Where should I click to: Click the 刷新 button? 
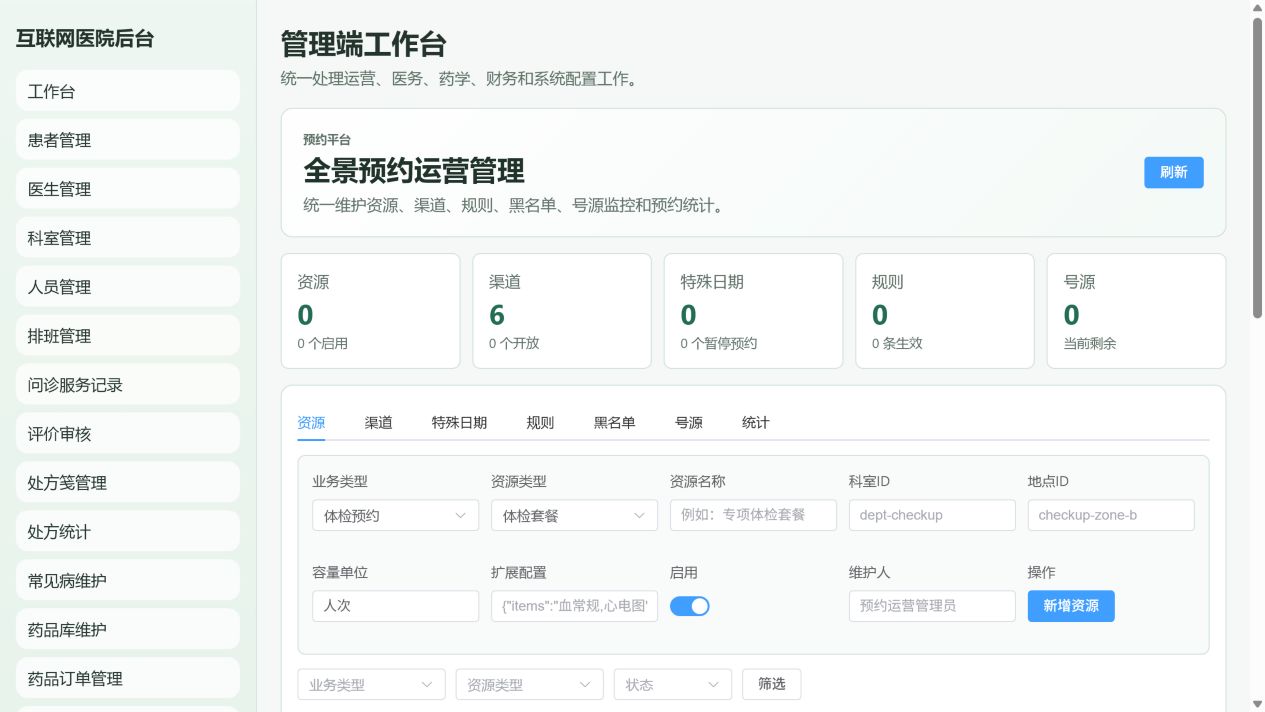click(x=1174, y=172)
